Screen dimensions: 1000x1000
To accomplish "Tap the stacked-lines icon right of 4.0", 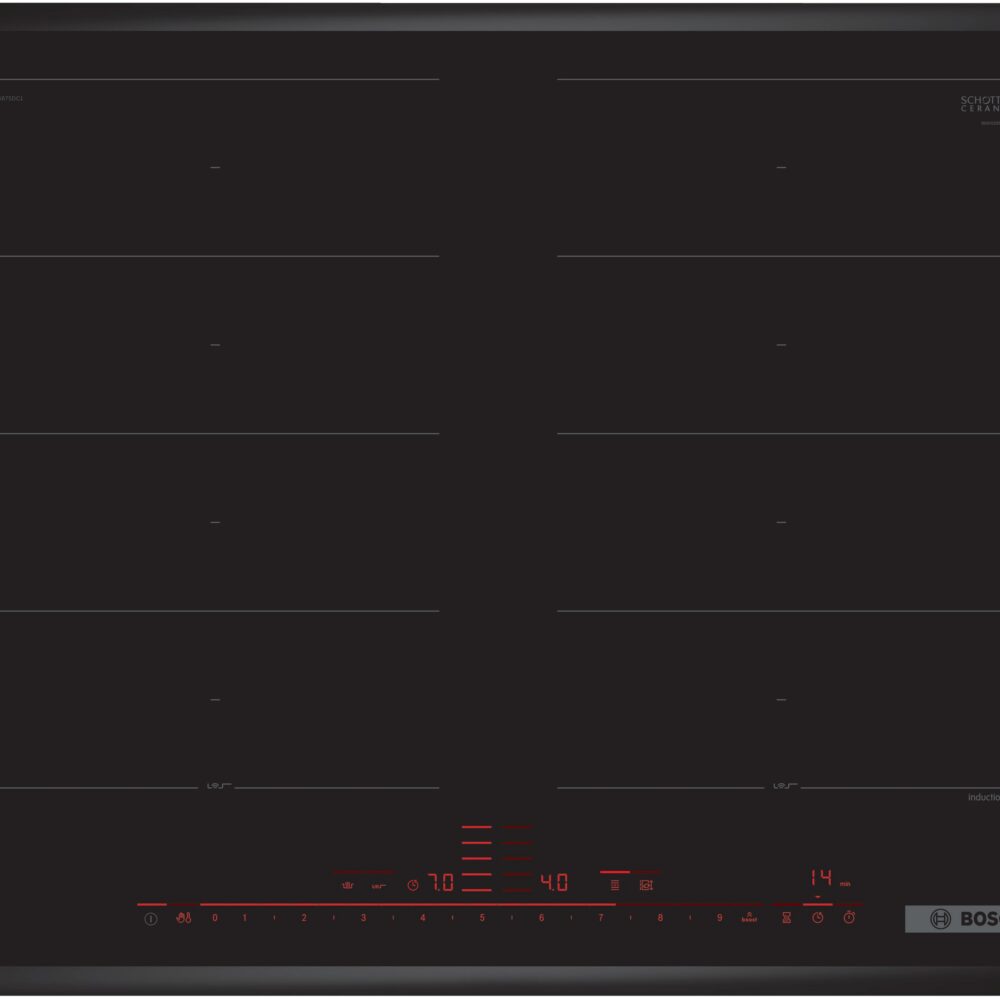I will click(615, 885).
